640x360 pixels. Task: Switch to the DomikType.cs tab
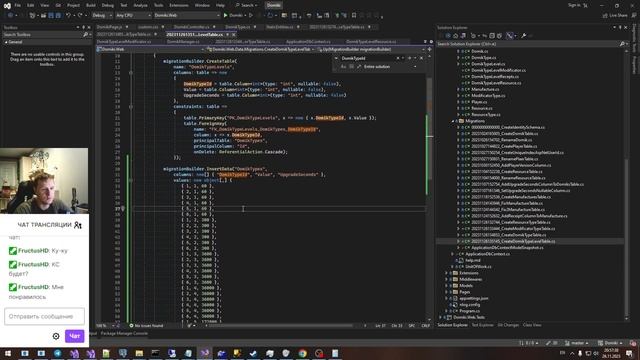pos(238,27)
